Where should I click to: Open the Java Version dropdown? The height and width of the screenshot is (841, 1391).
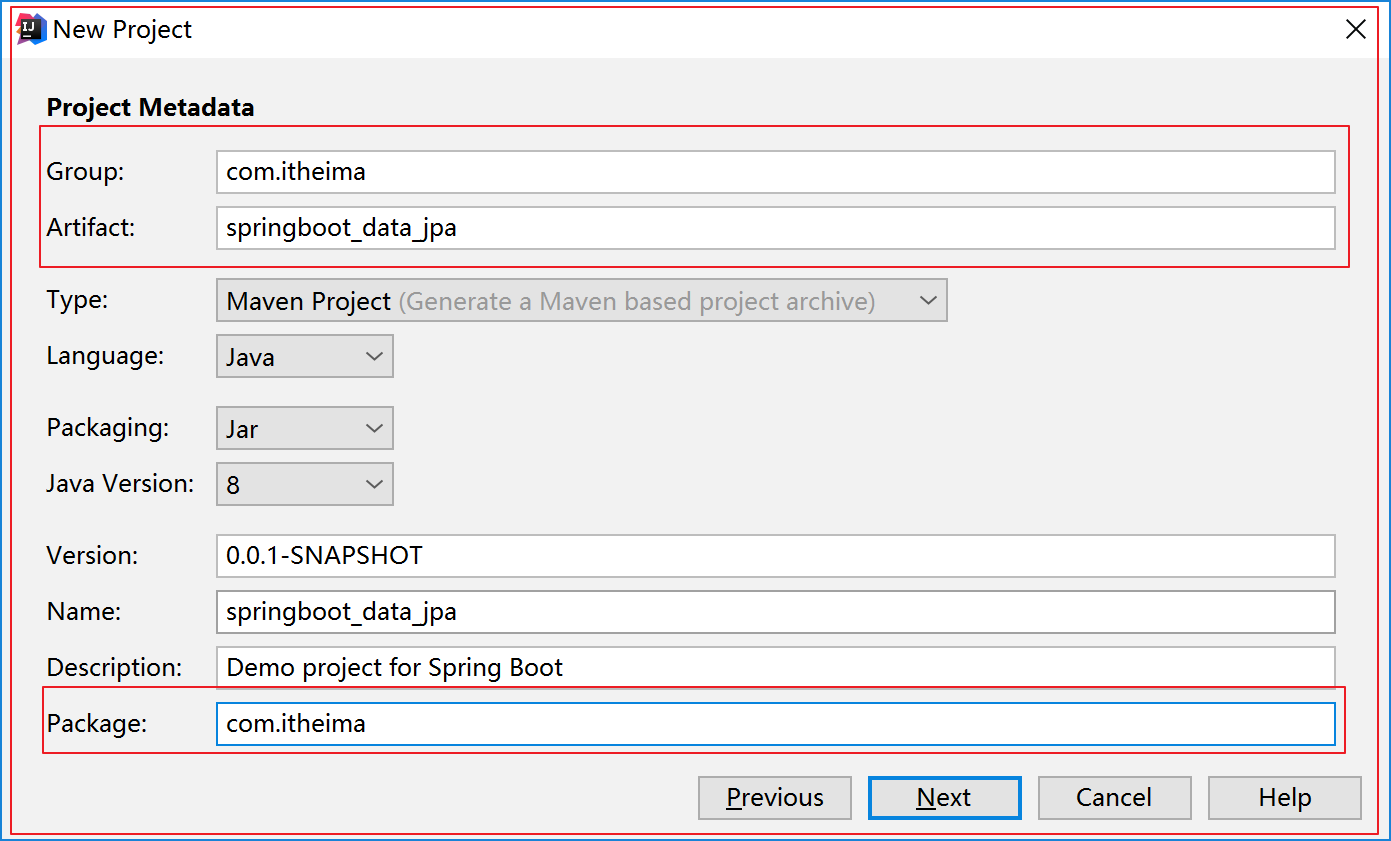point(305,484)
